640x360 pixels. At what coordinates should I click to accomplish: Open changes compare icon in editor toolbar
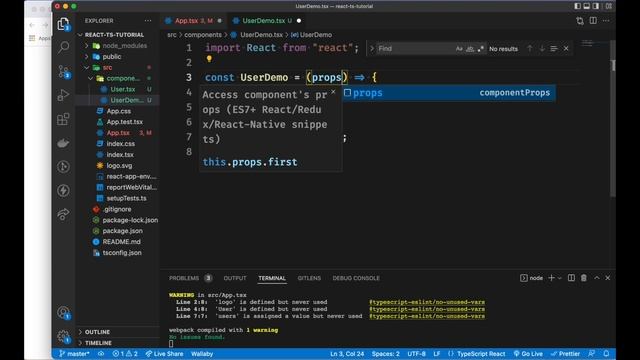pyautogui.click(x=580, y=21)
